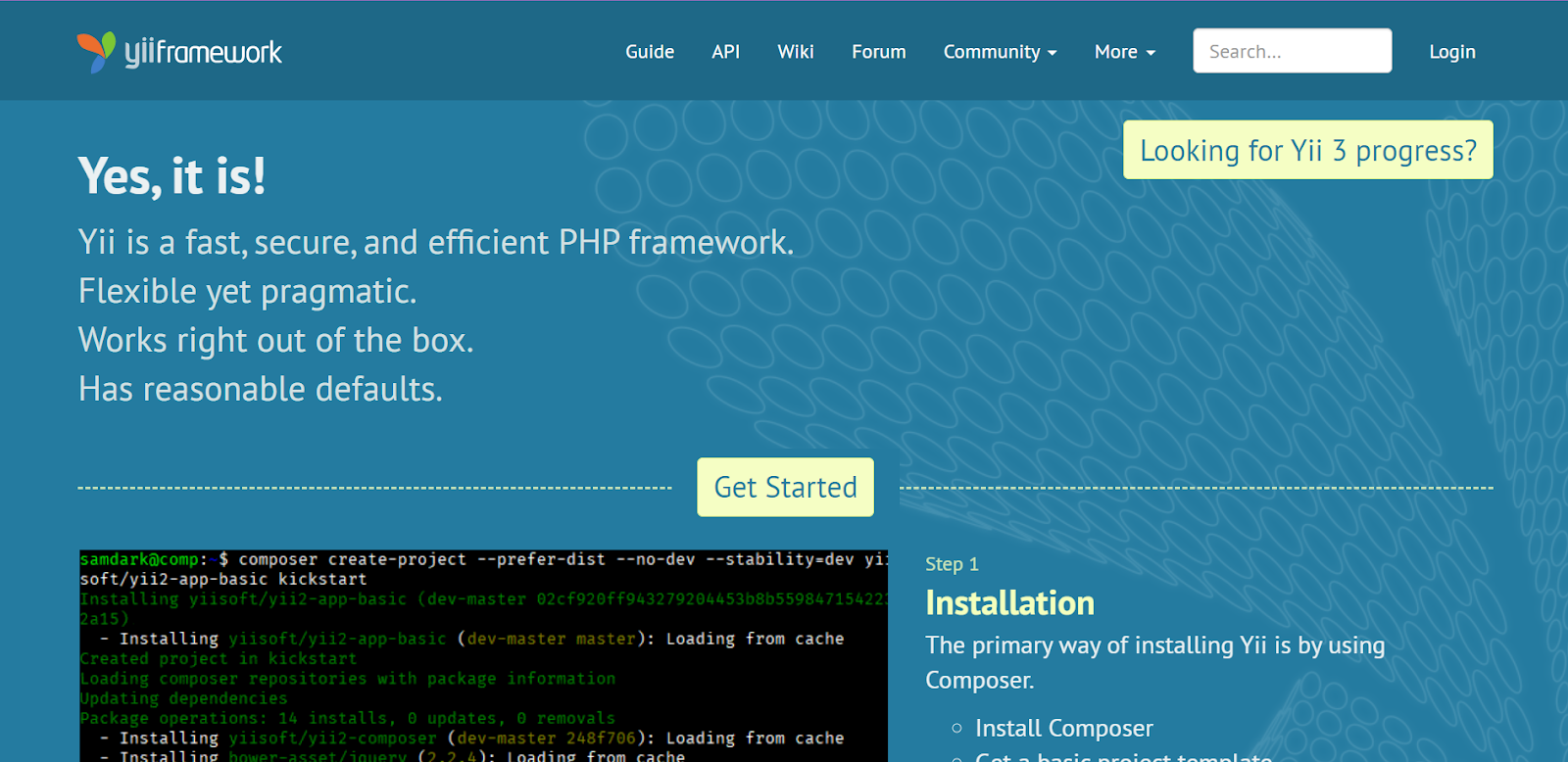
Task: Click the caret arrow beside More
Action: pyautogui.click(x=1151, y=53)
